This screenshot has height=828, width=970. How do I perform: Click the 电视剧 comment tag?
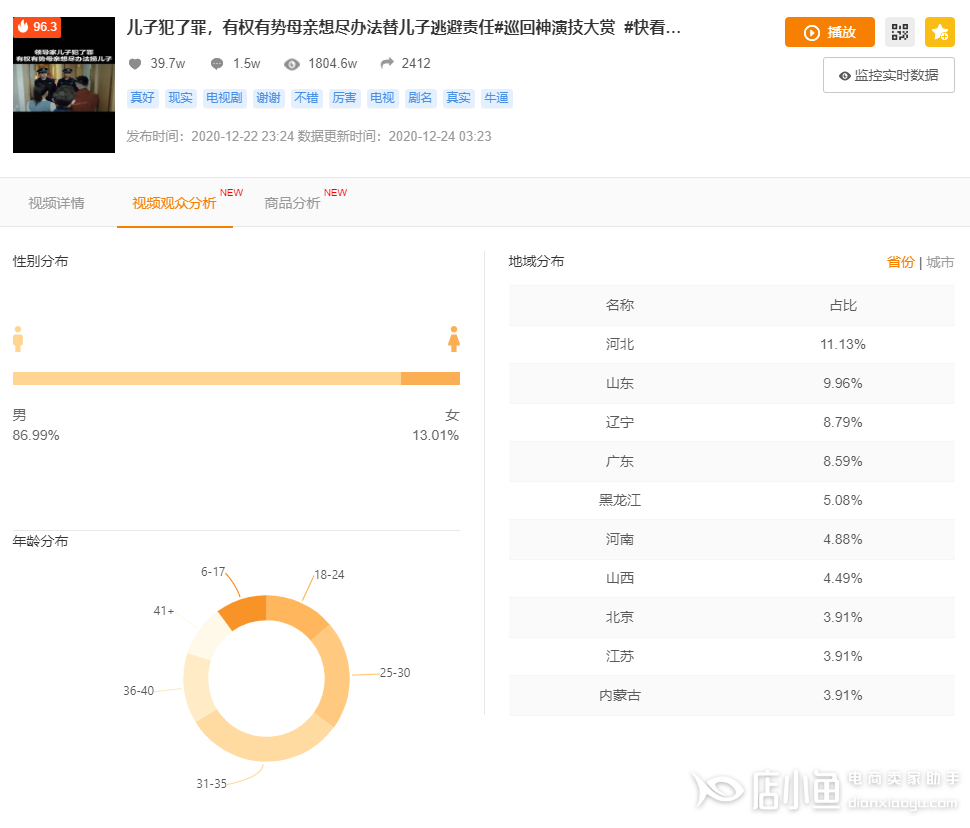click(x=223, y=97)
